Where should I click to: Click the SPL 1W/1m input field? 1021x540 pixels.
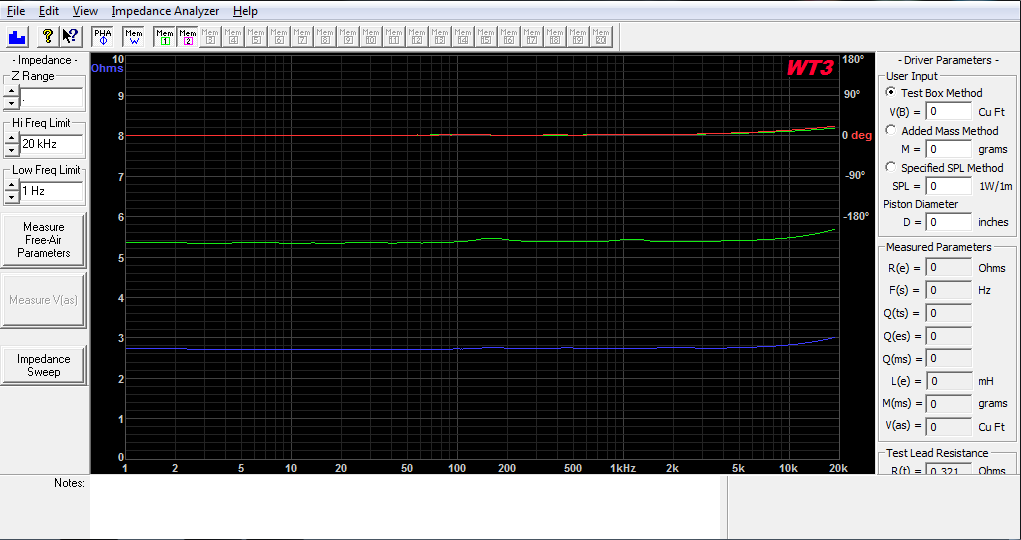(949, 186)
